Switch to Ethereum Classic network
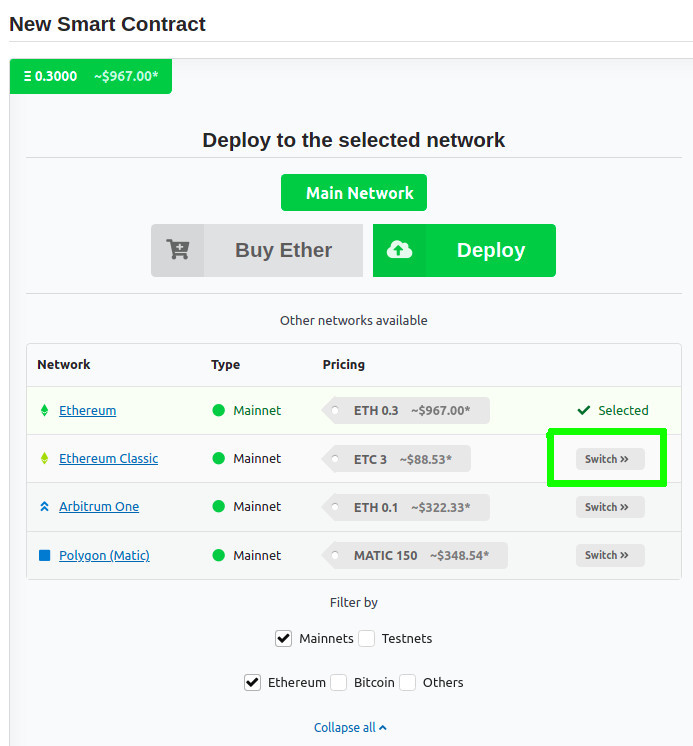 click(x=610, y=459)
